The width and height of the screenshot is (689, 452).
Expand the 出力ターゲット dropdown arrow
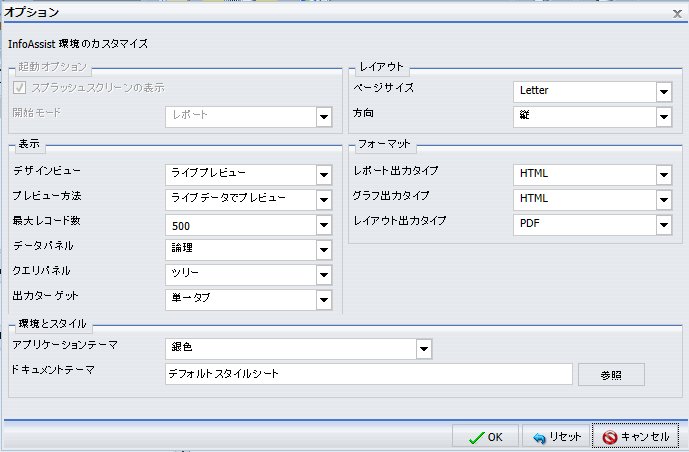324,300
